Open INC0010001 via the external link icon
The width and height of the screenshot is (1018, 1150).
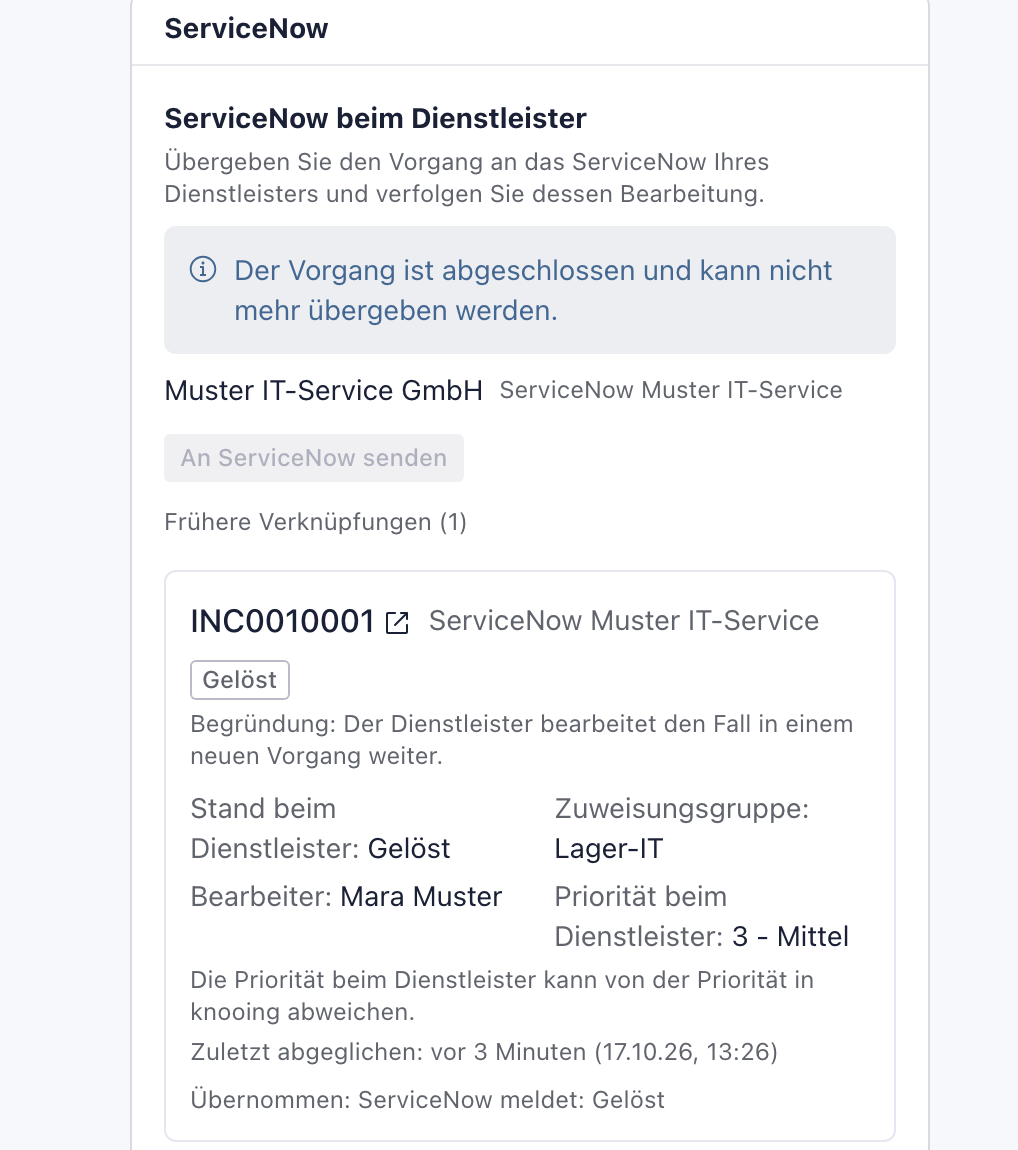tap(397, 623)
